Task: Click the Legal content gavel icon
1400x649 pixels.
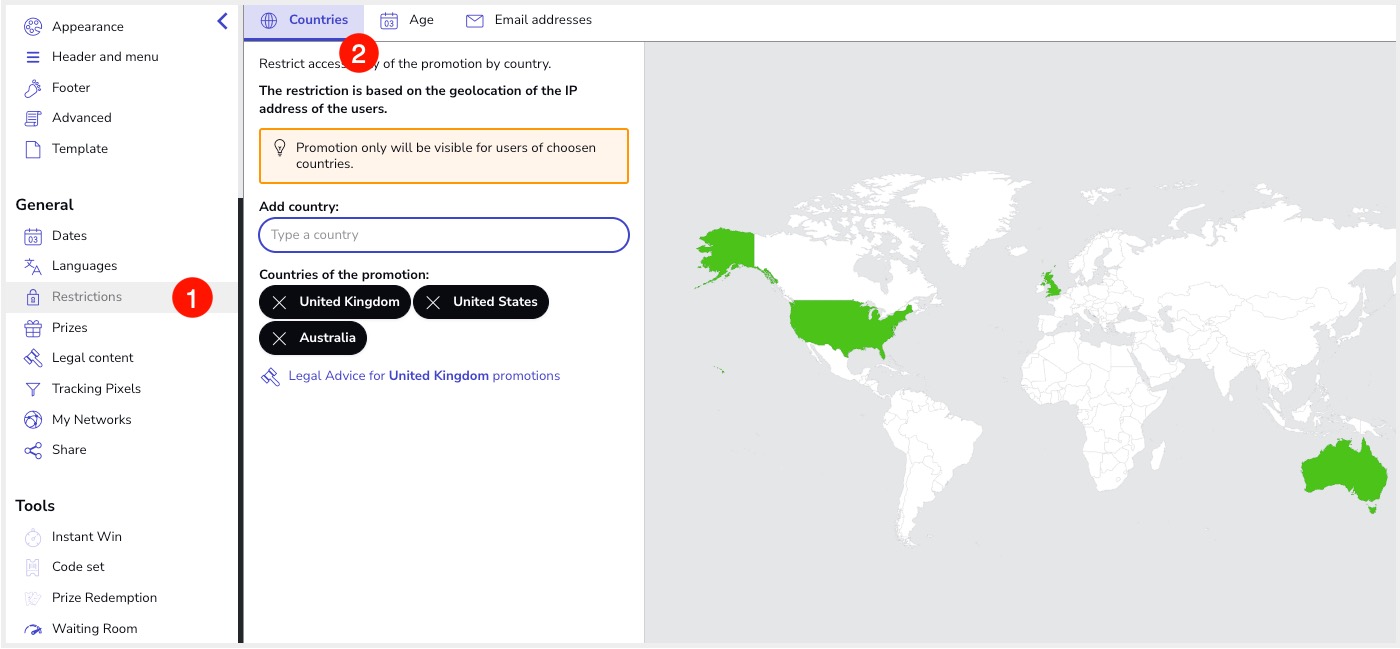Action: point(33,358)
